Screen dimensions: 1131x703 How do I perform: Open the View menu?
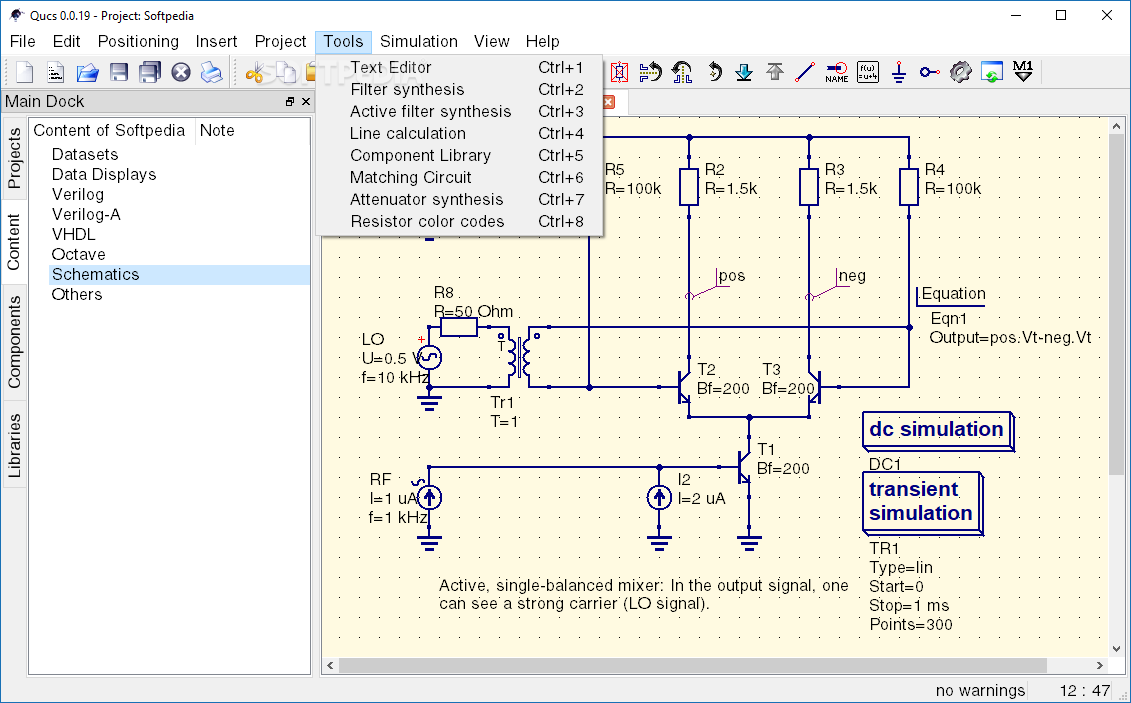(x=492, y=41)
